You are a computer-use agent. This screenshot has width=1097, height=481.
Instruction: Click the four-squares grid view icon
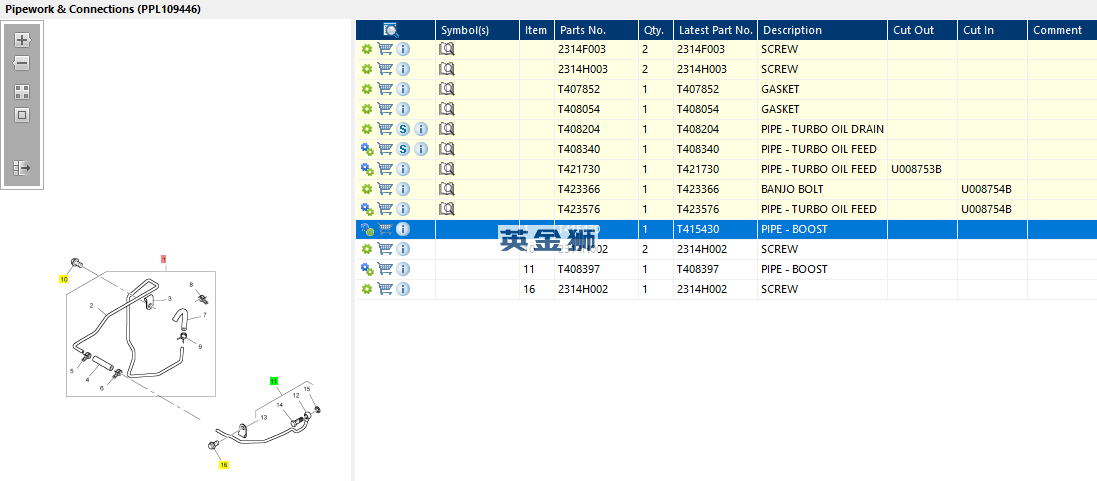coord(22,92)
